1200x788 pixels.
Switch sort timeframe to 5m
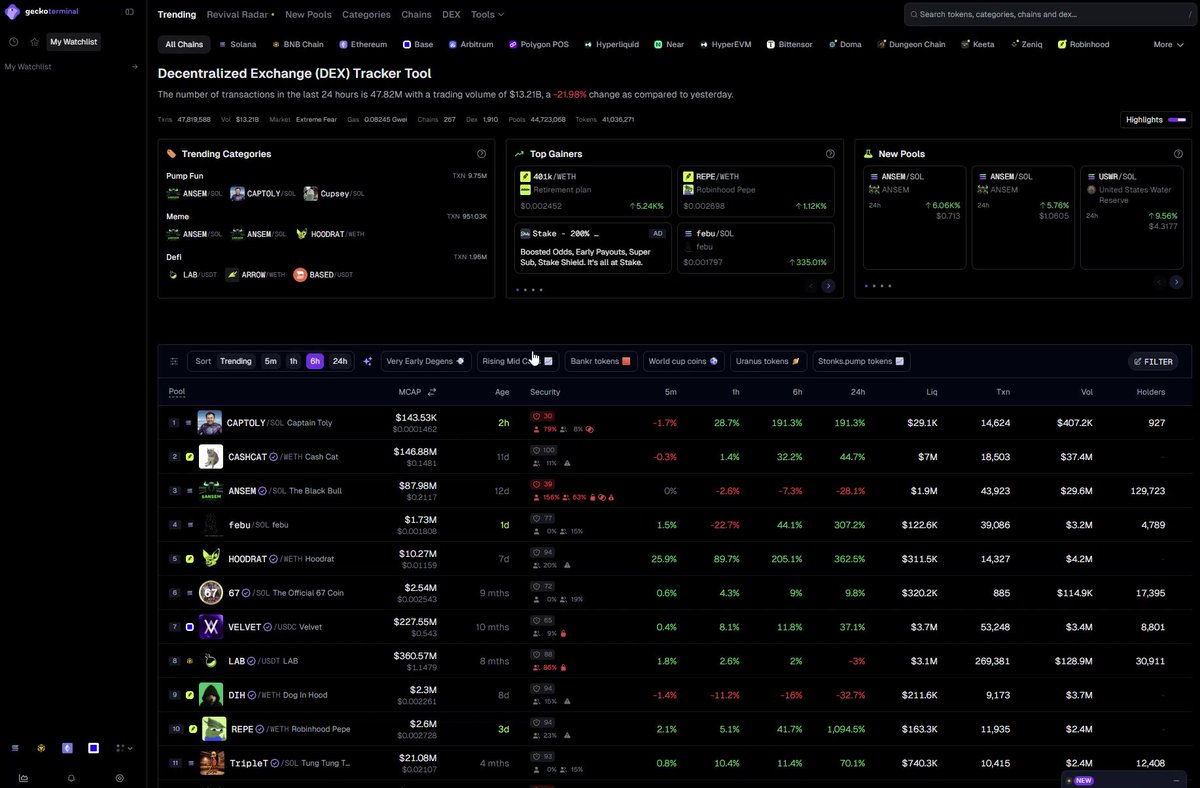(270, 361)
